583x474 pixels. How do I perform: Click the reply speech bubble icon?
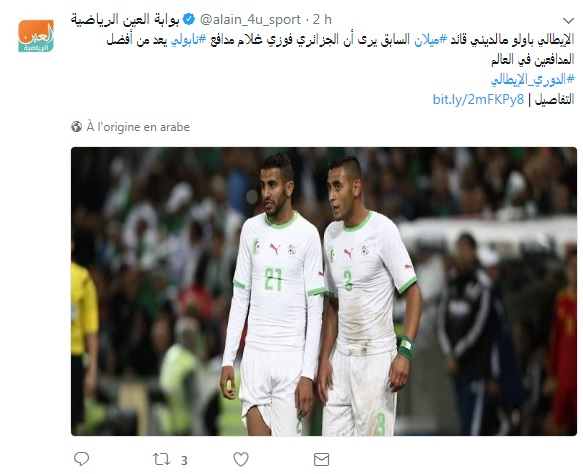click(81, 459)
